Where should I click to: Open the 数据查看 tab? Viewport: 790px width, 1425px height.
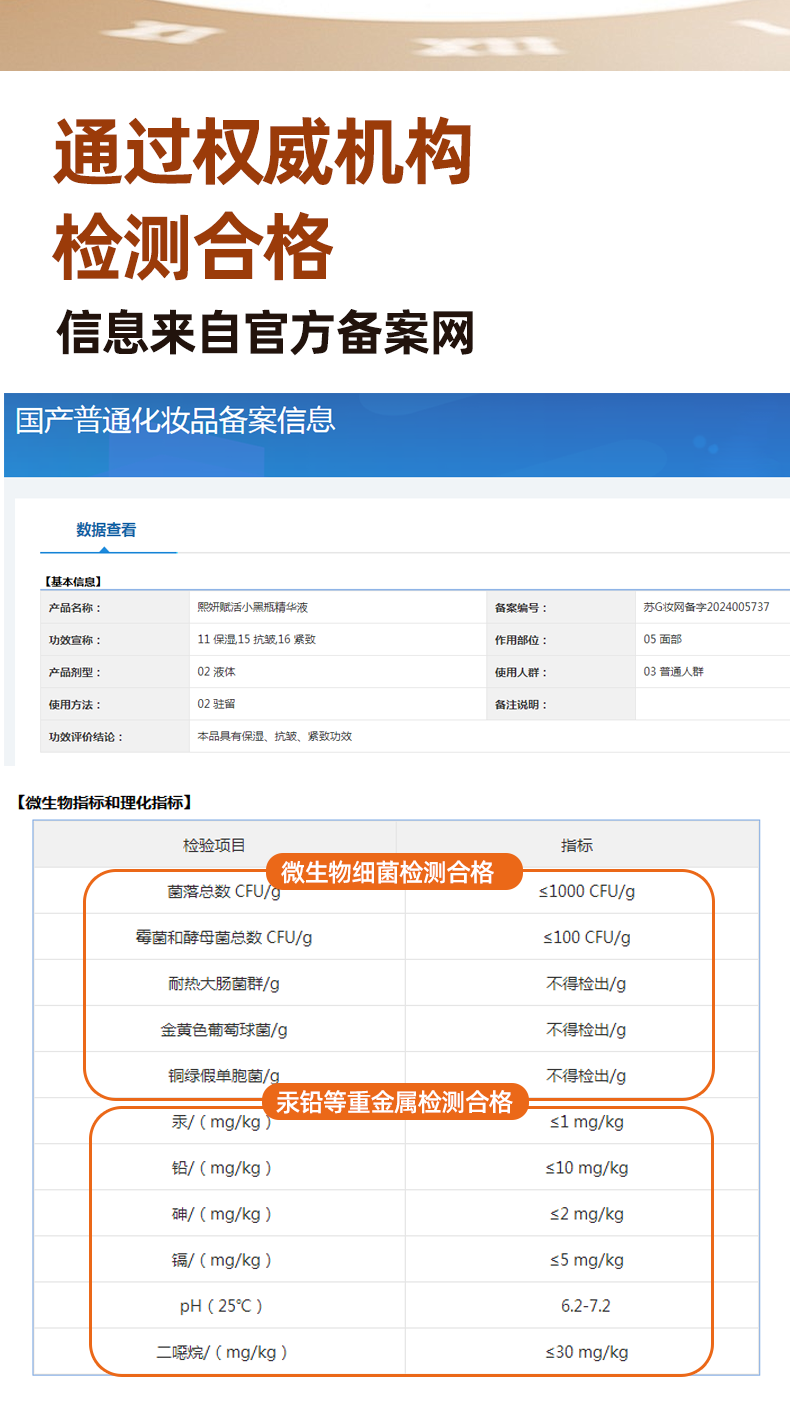(106, 530)
